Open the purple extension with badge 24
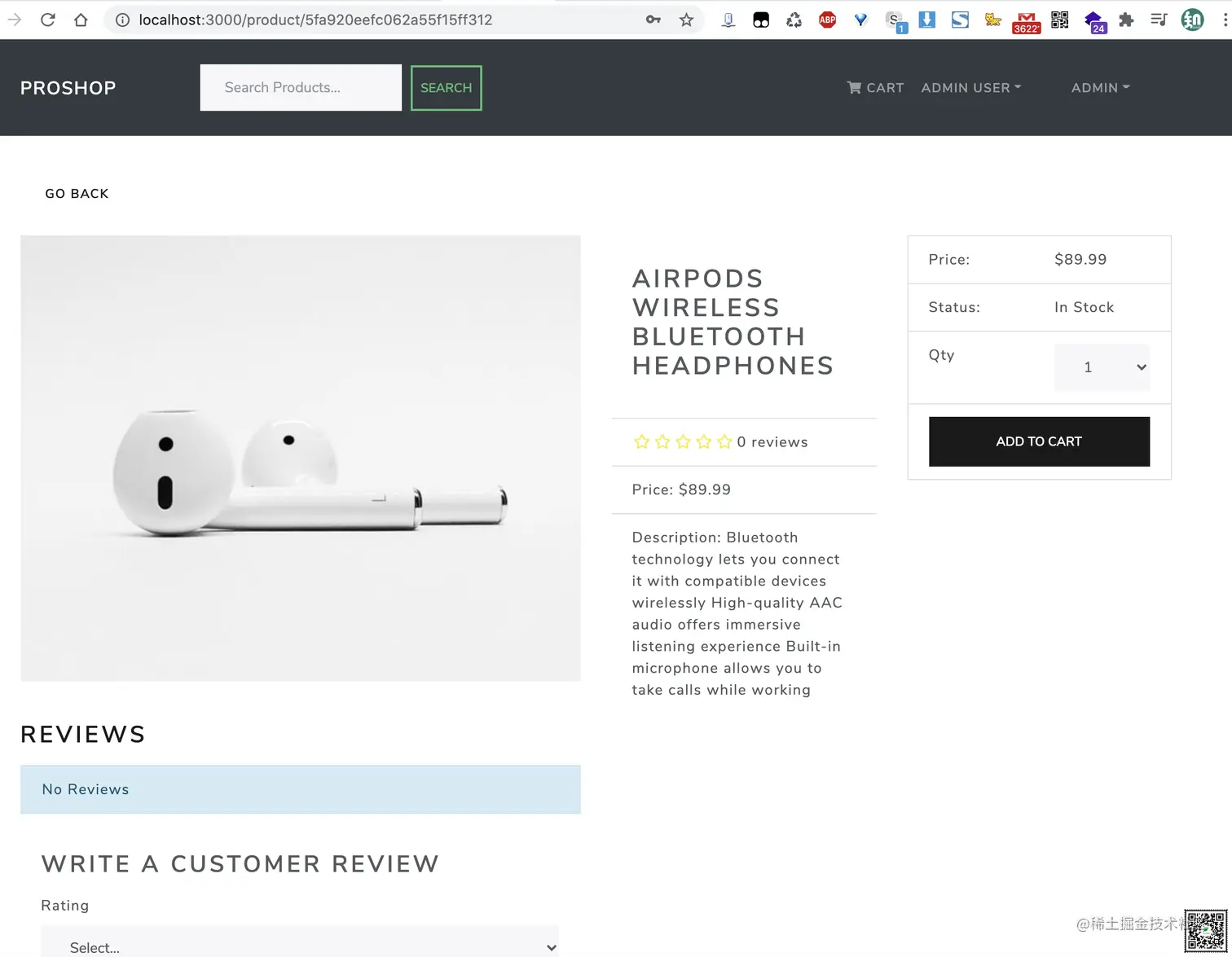Image resolution: width=1232 pixels, height=957 pixels. coord(1094,22)
